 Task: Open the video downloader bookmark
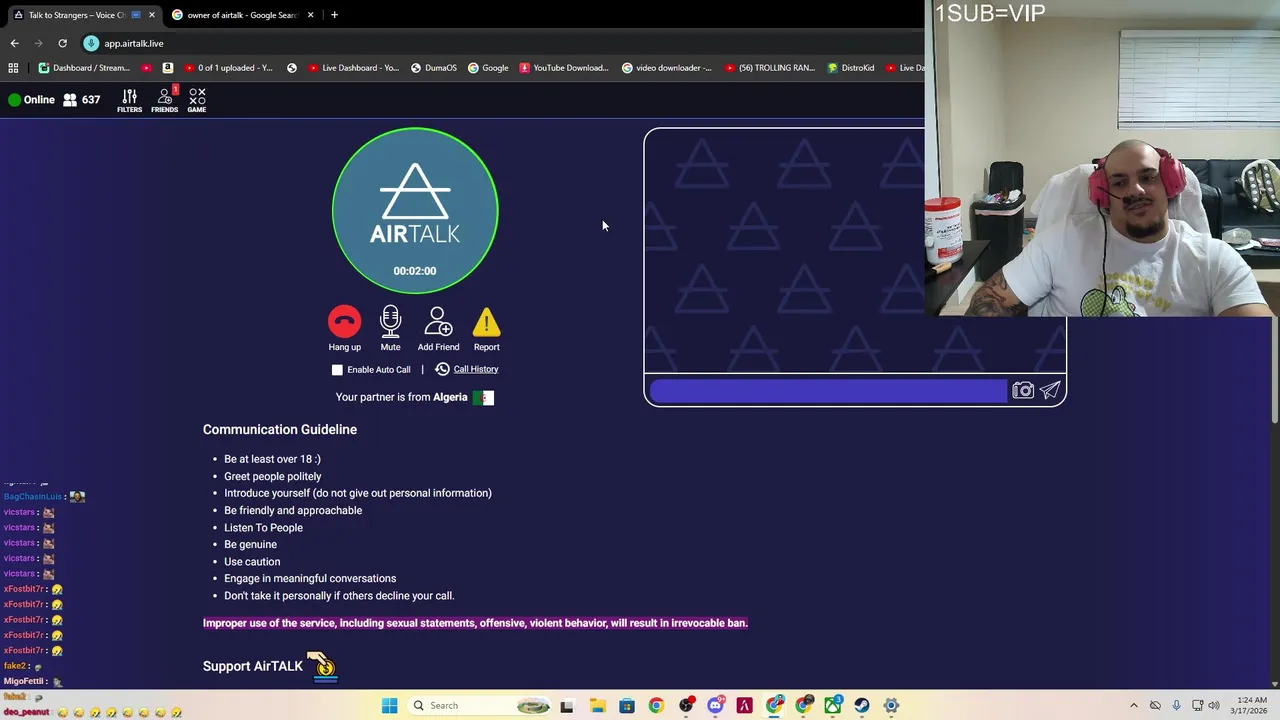point(667,68)
